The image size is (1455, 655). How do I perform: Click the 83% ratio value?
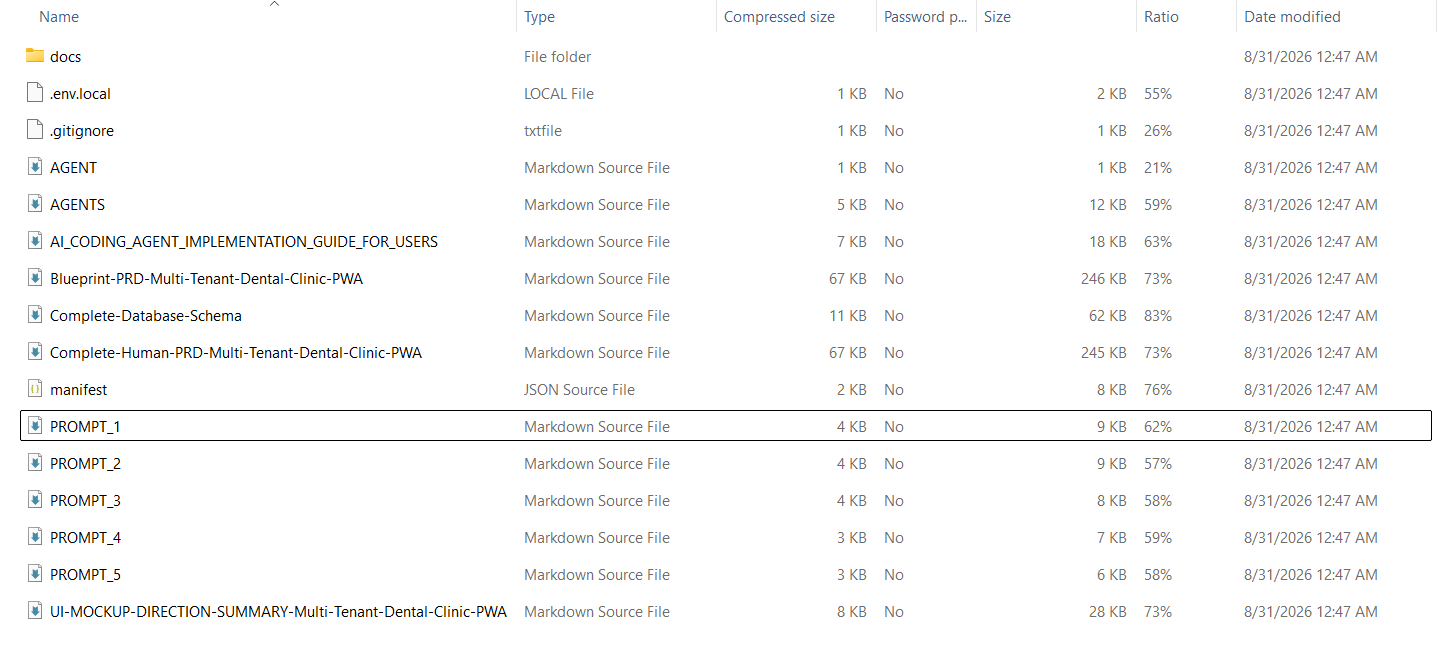click(x=1158, y=316)
